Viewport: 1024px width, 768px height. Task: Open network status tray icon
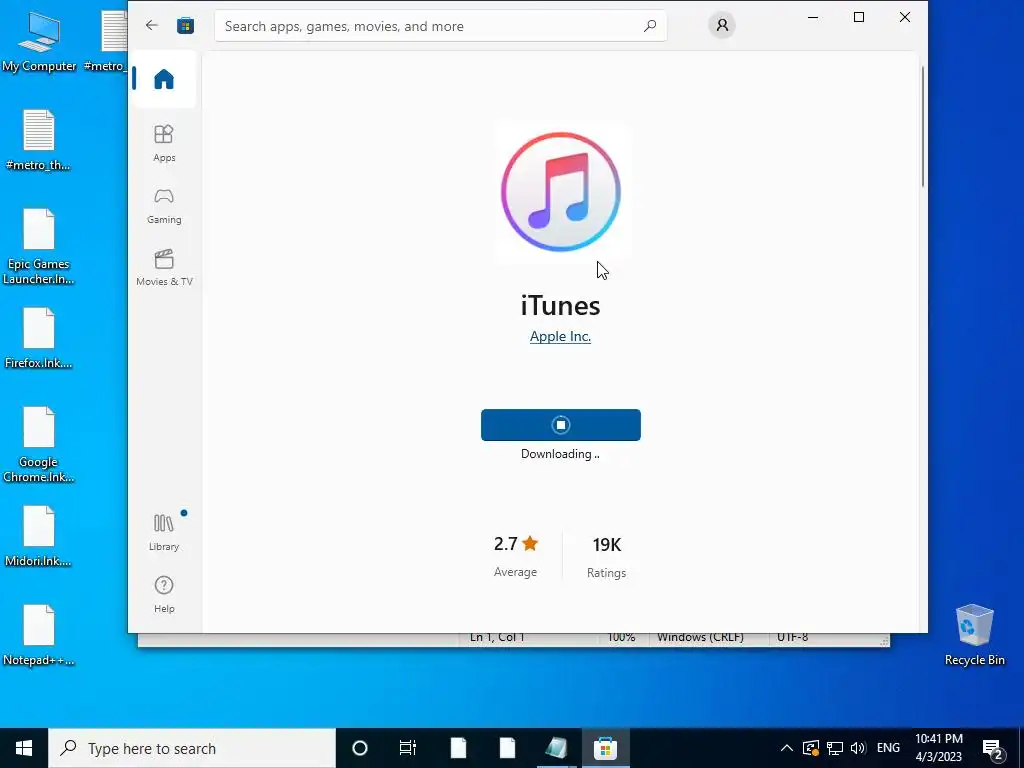(835, 748)
